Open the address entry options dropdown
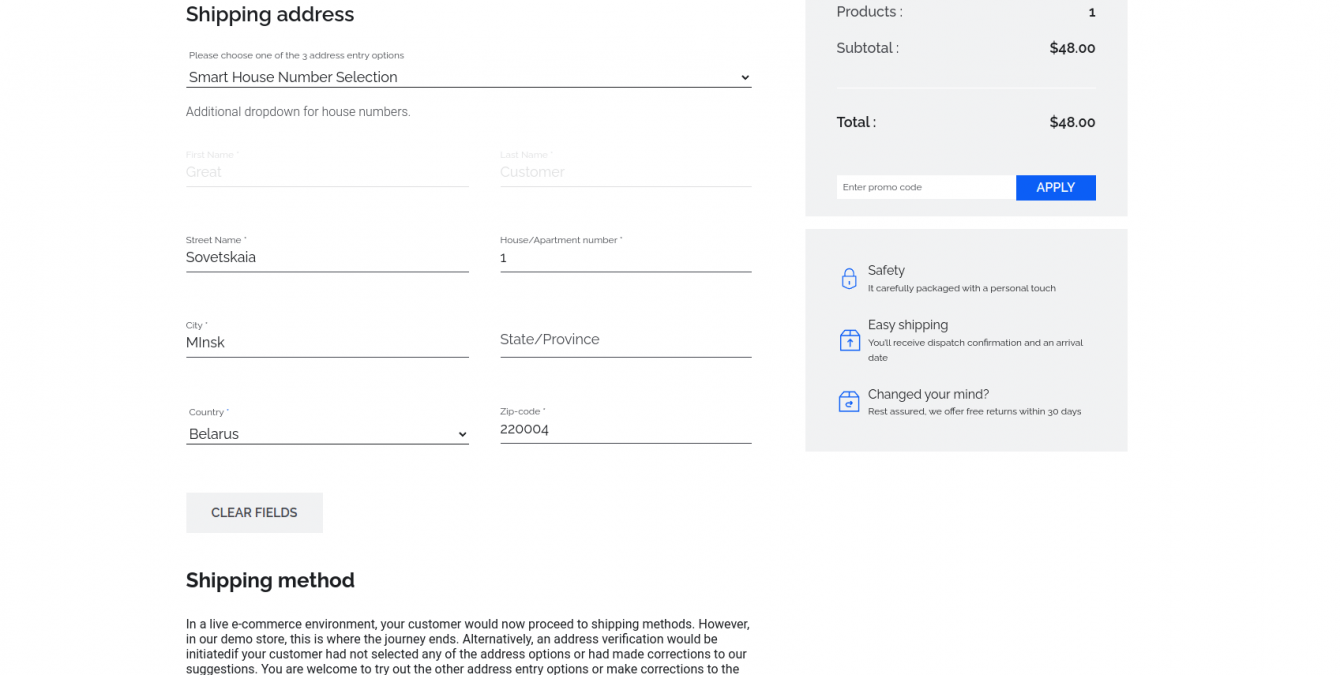This screenshot has width=1340, height=675. (468, 77)
